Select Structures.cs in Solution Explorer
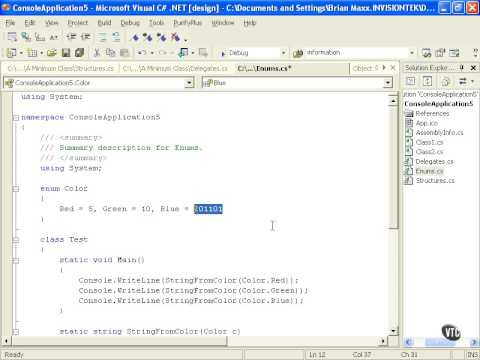Viewport: 480px width, 360px height. [435, 181]
